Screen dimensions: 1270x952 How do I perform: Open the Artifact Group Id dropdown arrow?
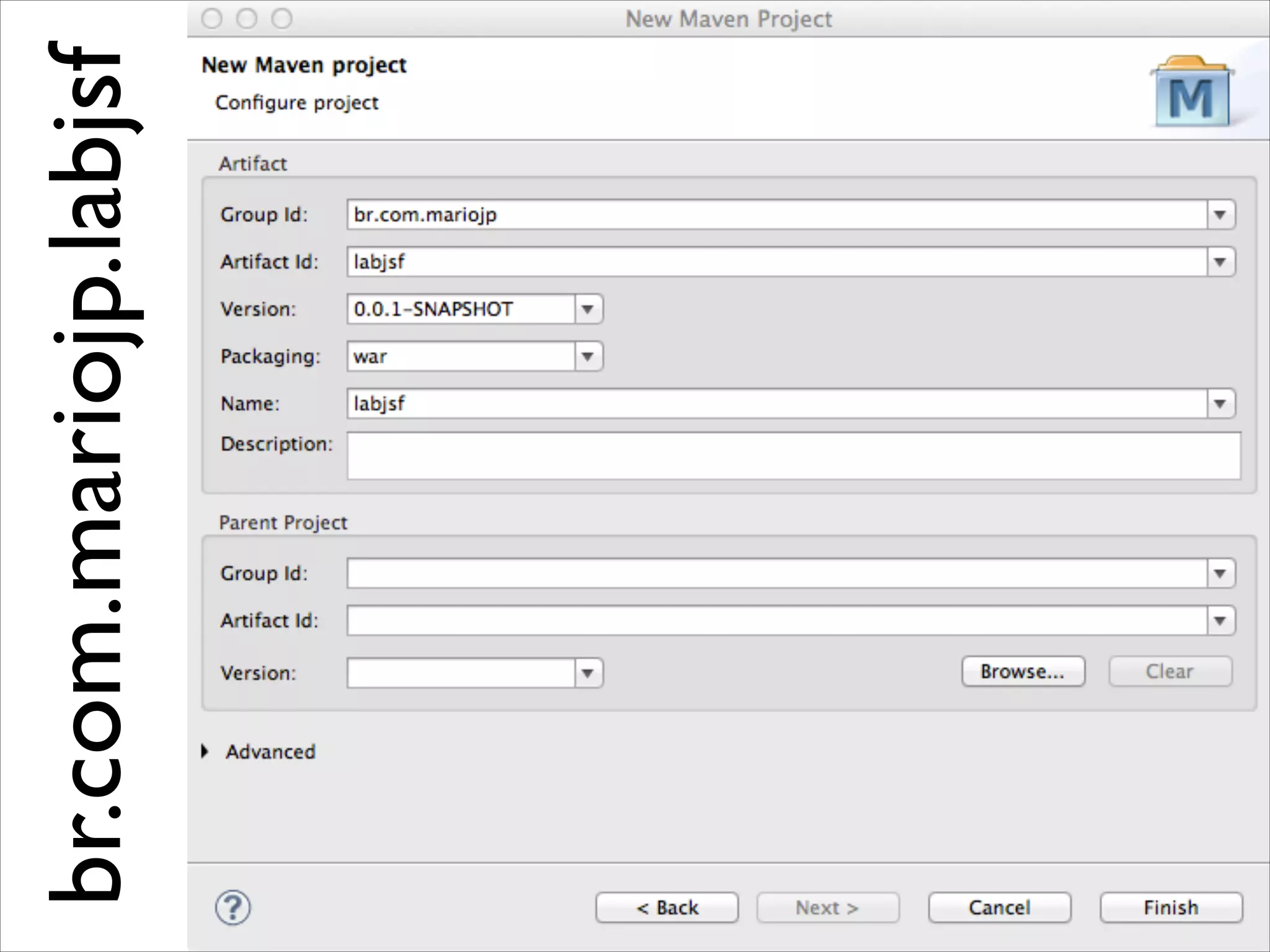1220,215
